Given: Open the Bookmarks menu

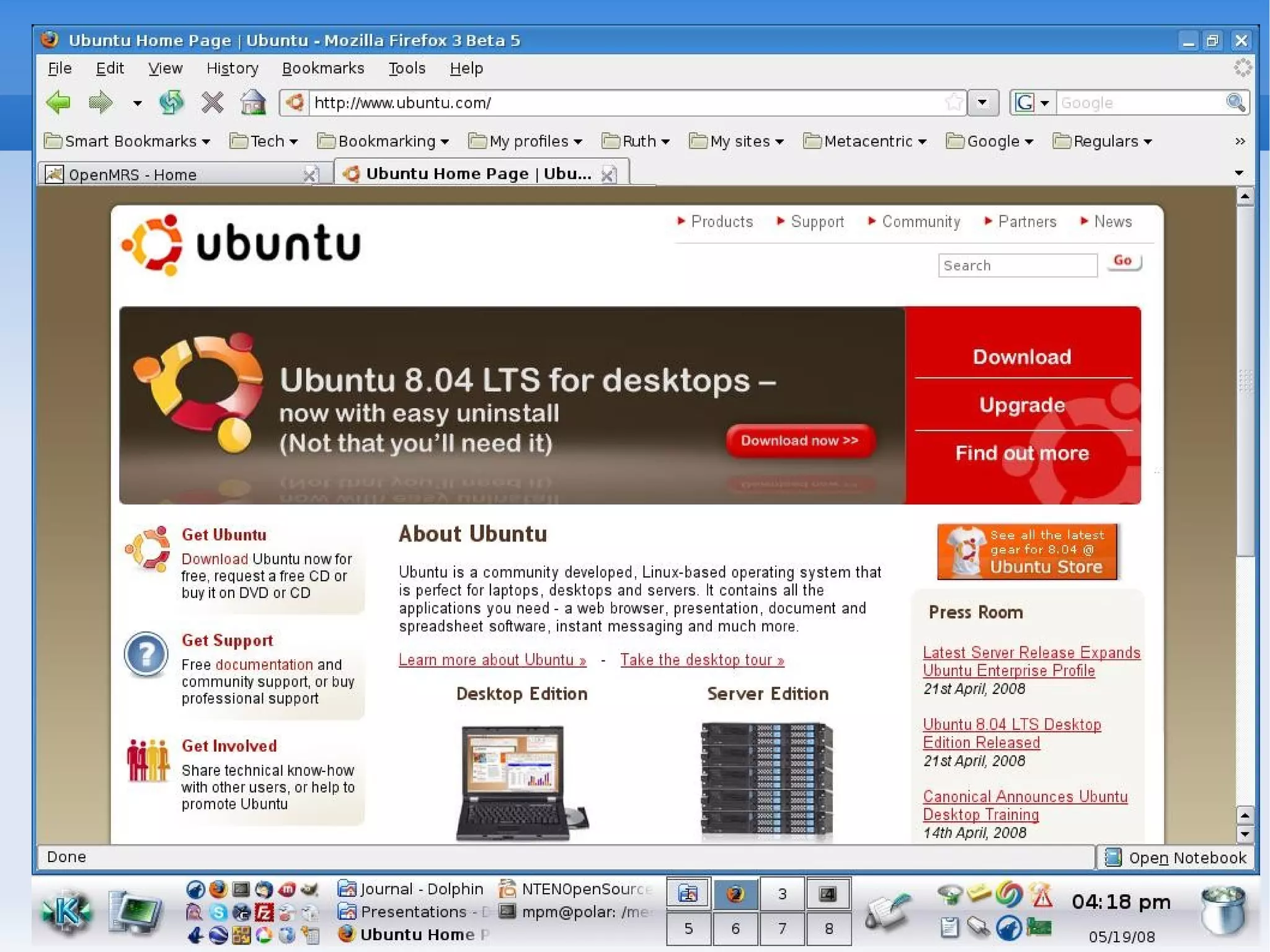Looking at the screenshot, I should pos(323,68).
